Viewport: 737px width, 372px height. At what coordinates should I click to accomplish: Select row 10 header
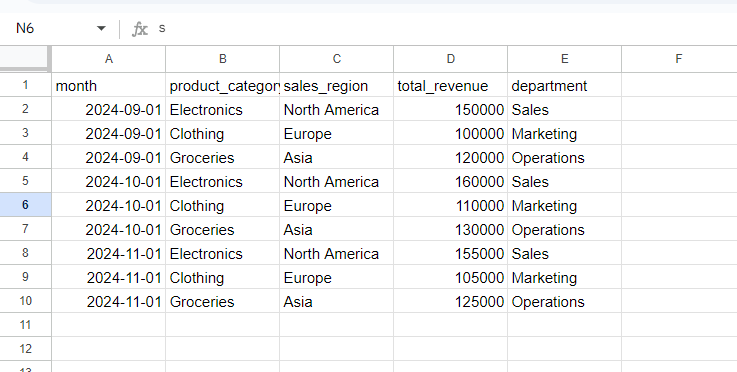(25, 301)
